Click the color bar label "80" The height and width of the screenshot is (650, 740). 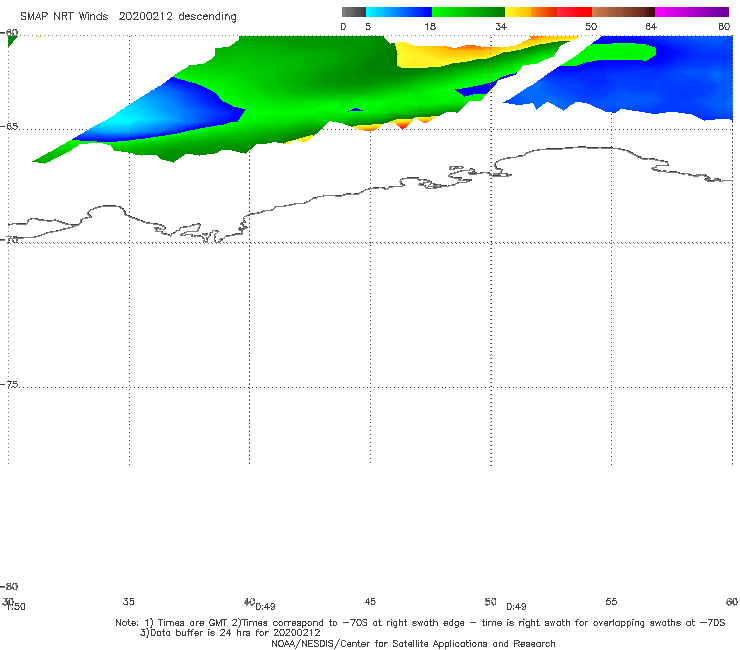coord(724,26)
